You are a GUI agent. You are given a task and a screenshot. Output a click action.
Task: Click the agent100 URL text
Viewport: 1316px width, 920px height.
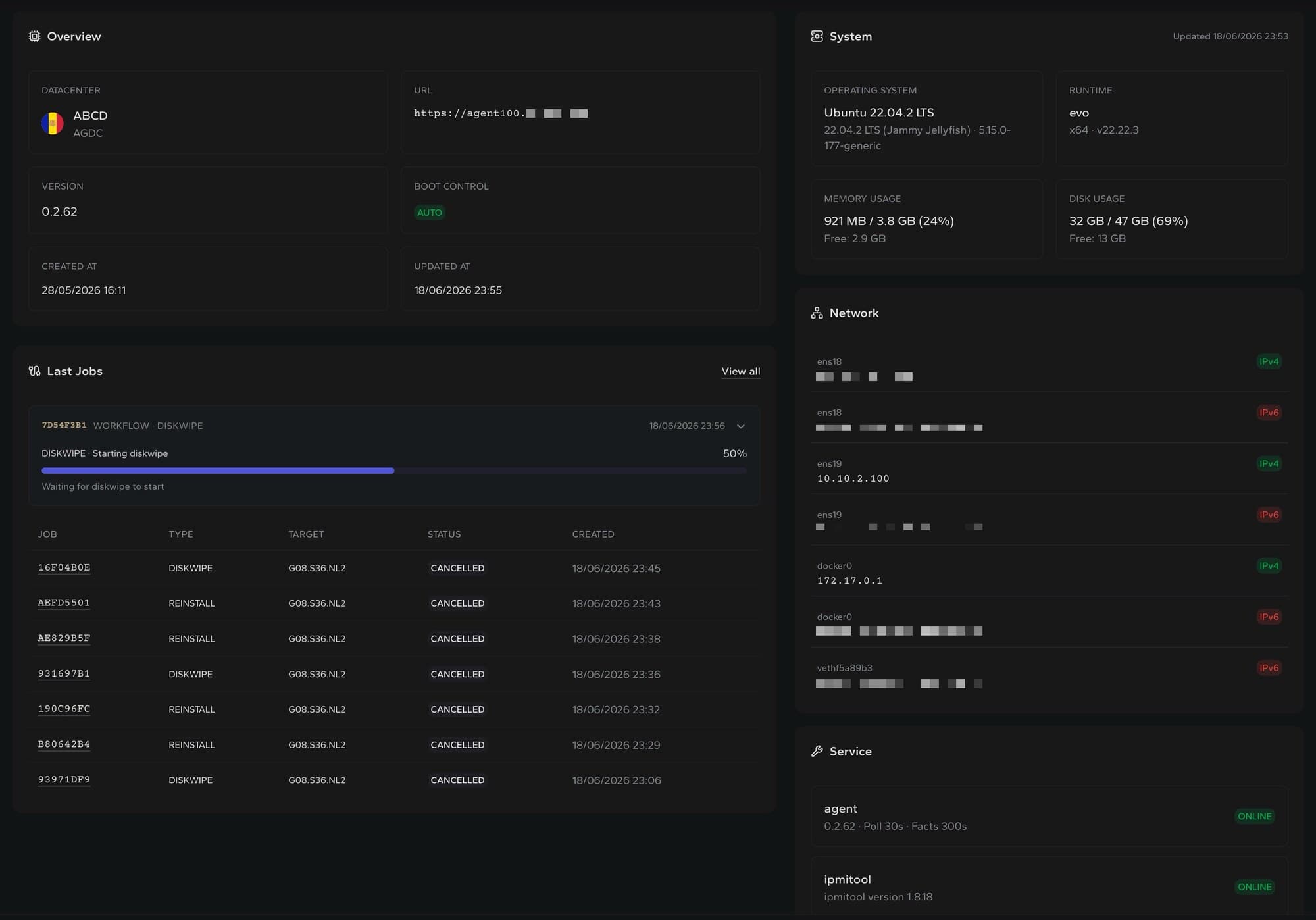coord(501,113)
